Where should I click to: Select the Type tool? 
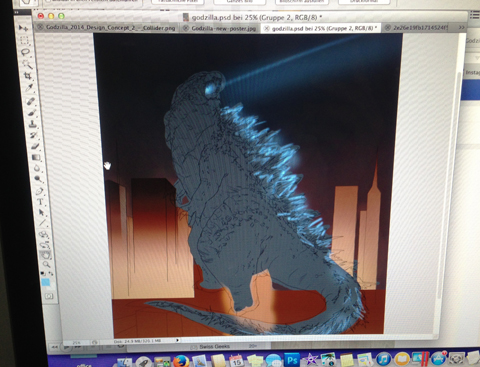point(40,201)
